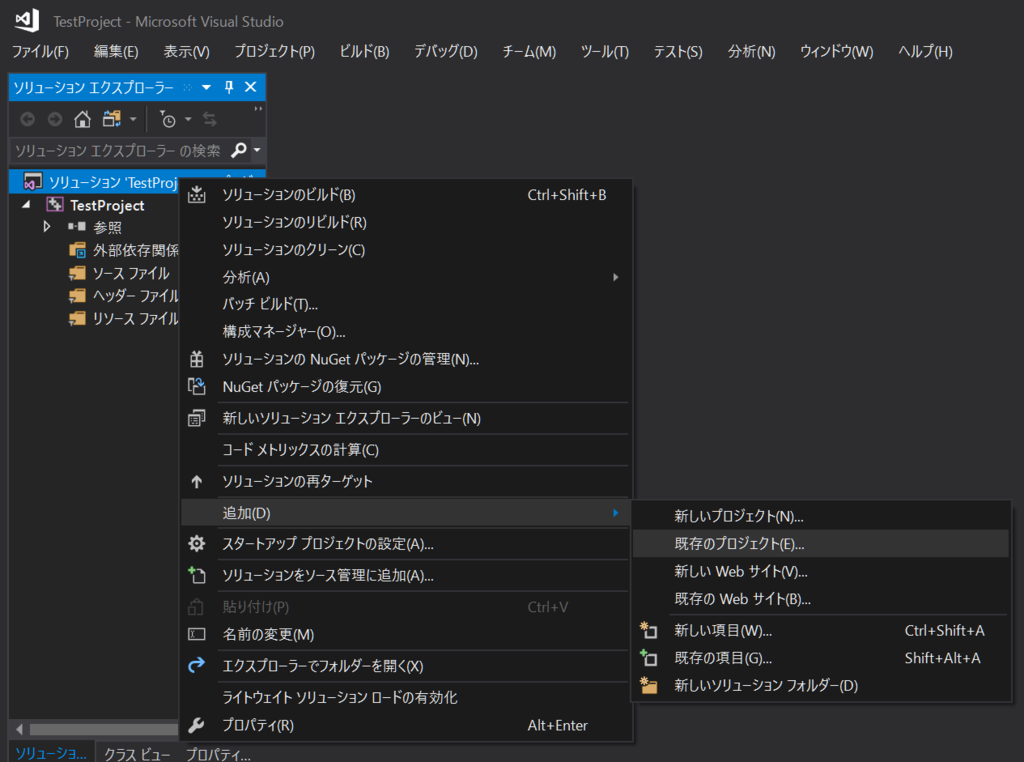Open the デバッグ(D) menu

(446, 51)
